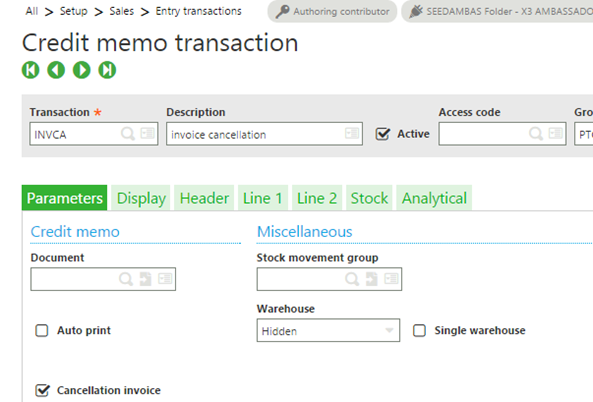Tick the Single warehouse checkbox
This screenshot has width=593, height=402.
click(x=419, y=331)
